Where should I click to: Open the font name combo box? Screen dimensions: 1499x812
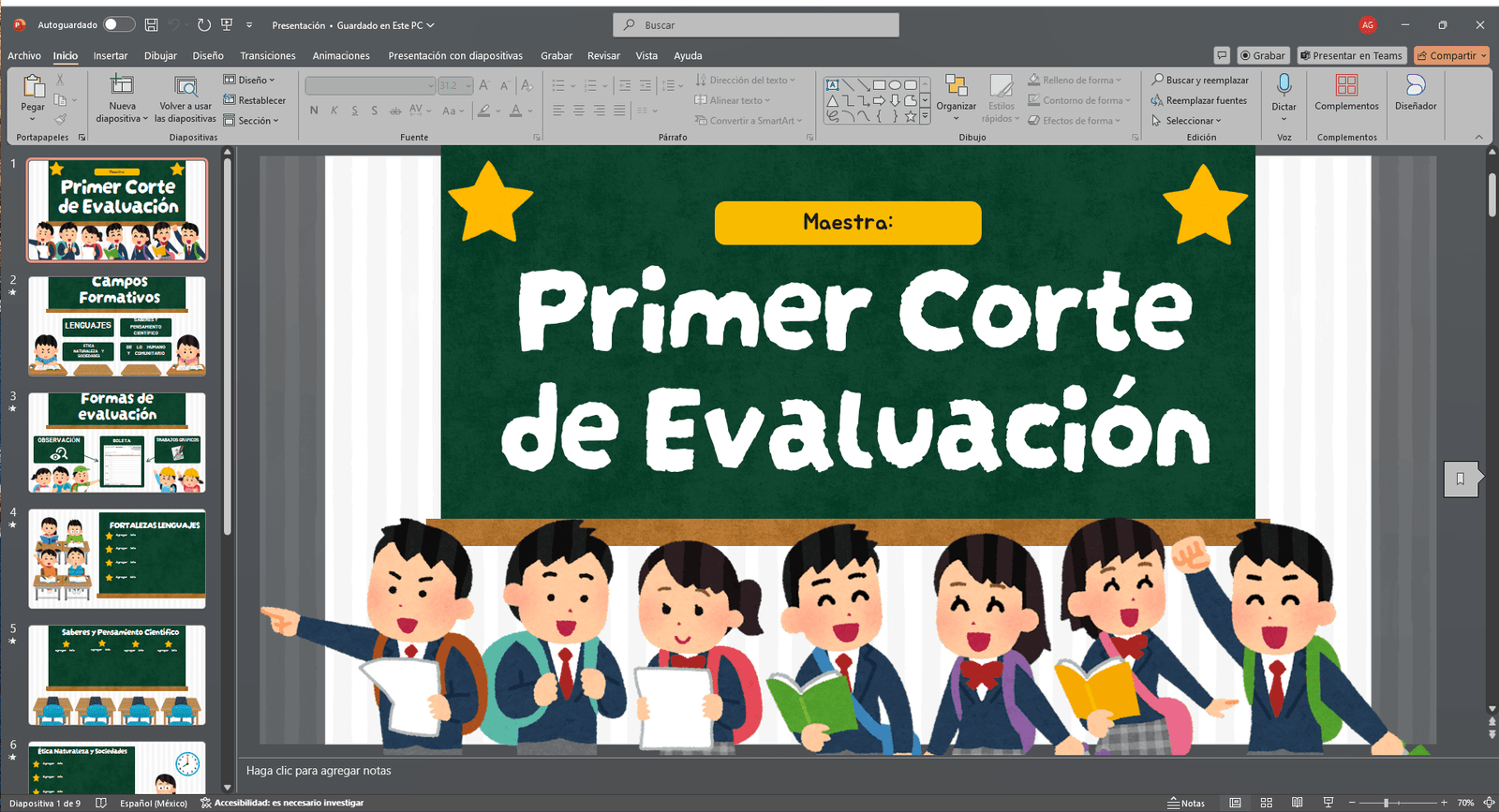[371, 85]
